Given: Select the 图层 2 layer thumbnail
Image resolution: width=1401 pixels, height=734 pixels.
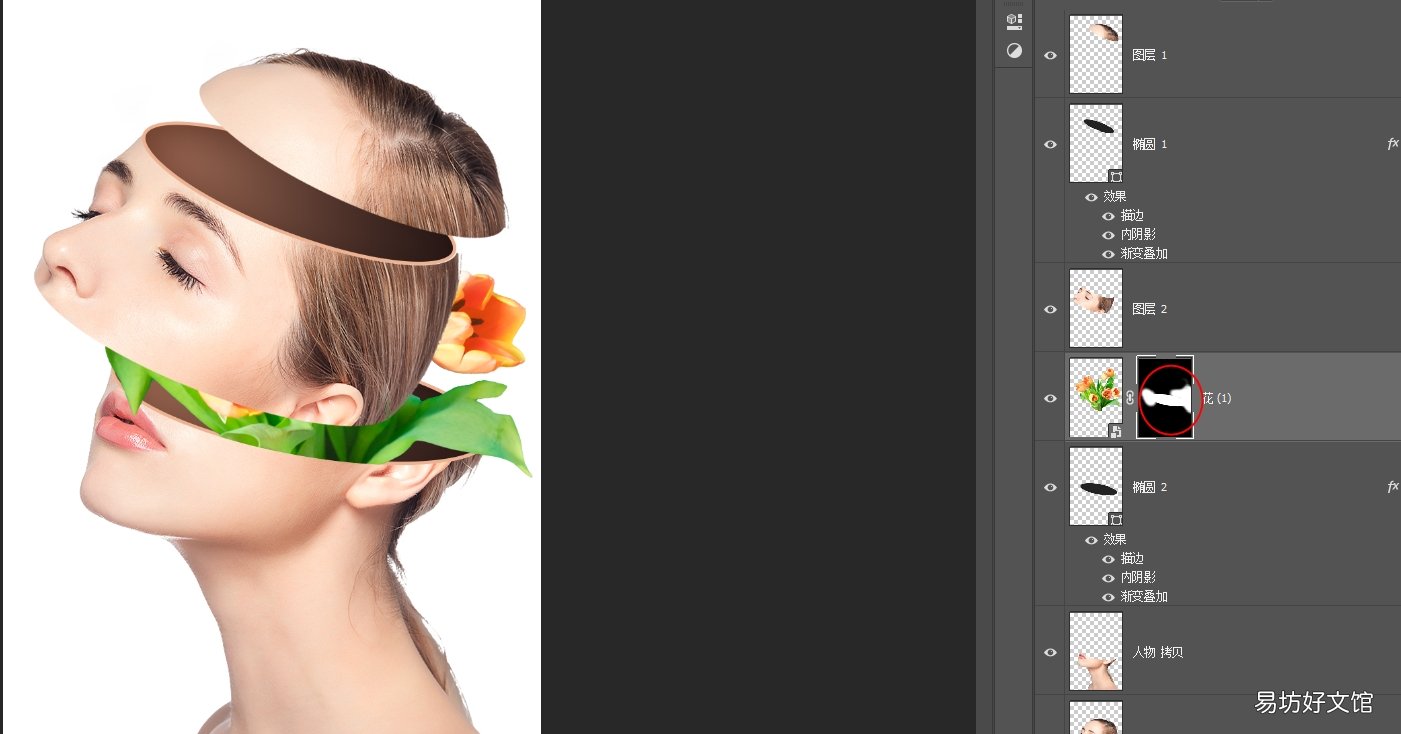Looking at the screenshot, I should coord(1096,308).
